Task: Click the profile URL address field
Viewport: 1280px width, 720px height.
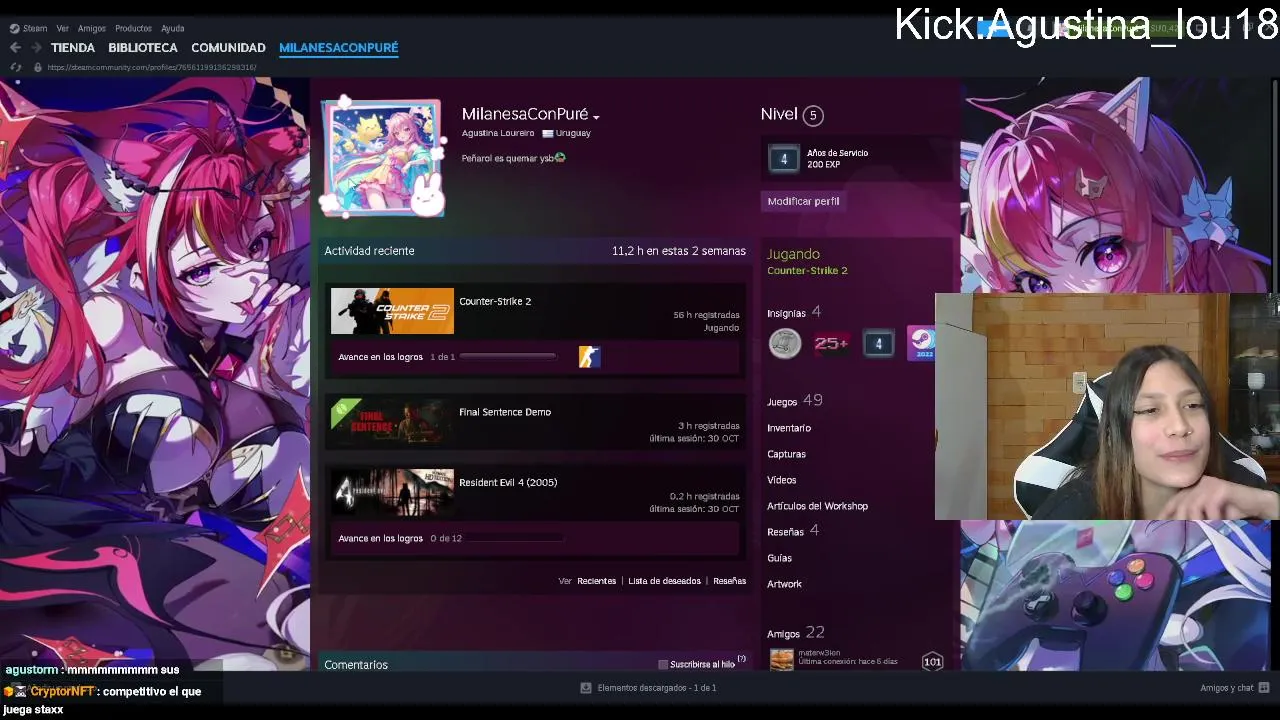Action: point(152,67)
